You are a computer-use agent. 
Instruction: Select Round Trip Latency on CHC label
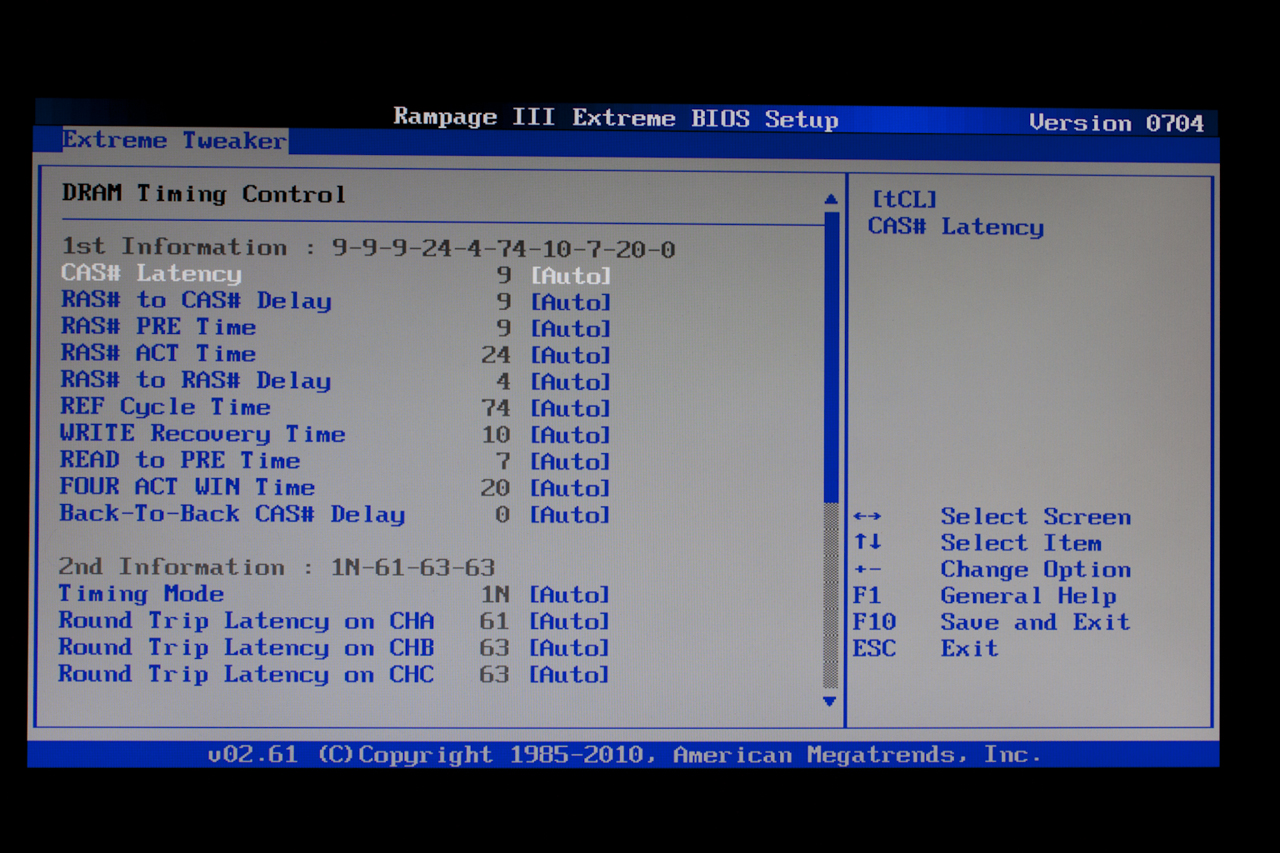[x=246, y=674]
